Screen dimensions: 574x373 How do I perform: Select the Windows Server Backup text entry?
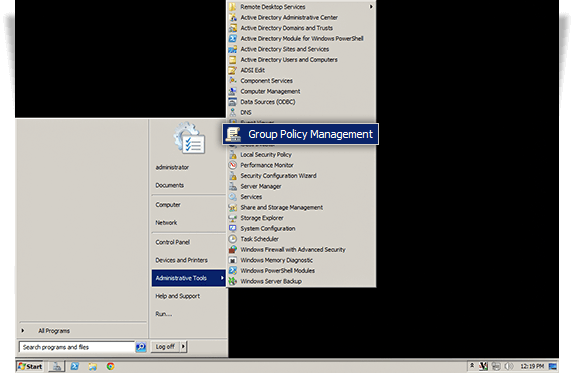(x=271, y=281)
